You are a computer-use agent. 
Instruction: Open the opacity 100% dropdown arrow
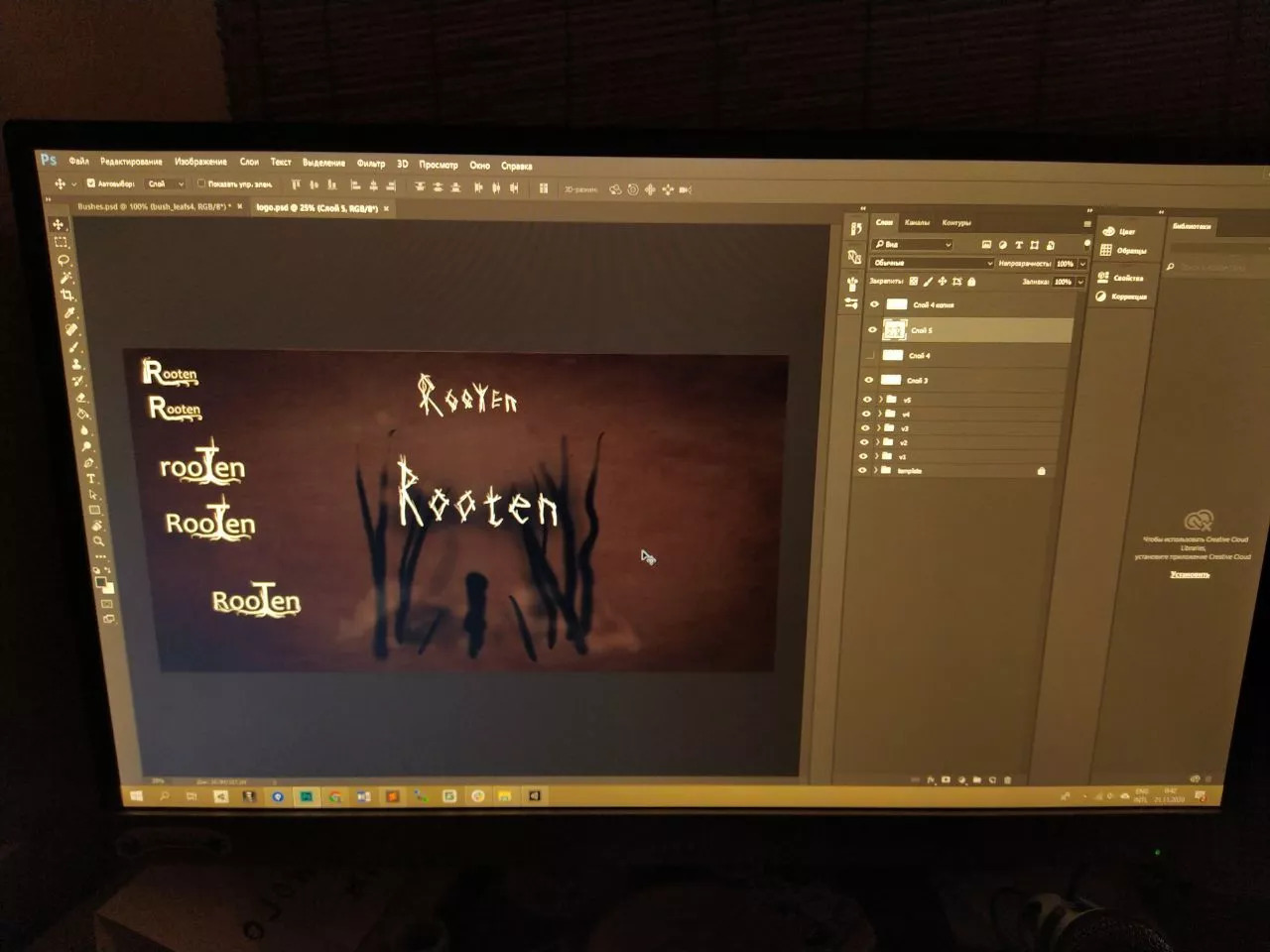(1082, 264)
